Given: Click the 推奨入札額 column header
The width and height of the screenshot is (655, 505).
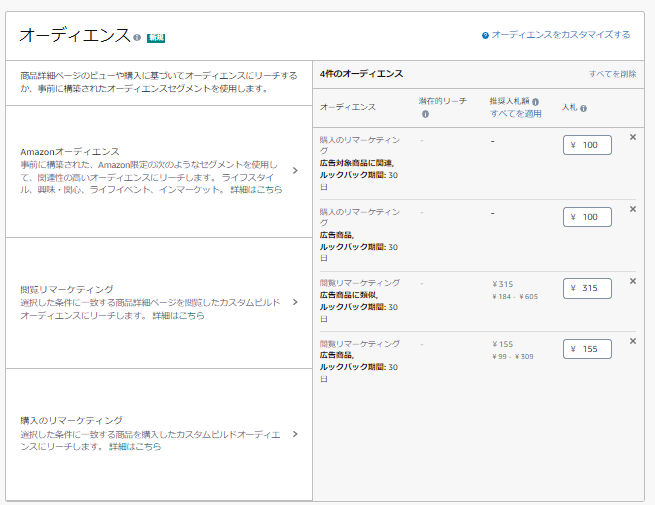Looking at the screenshot, I should click(510, 101).
